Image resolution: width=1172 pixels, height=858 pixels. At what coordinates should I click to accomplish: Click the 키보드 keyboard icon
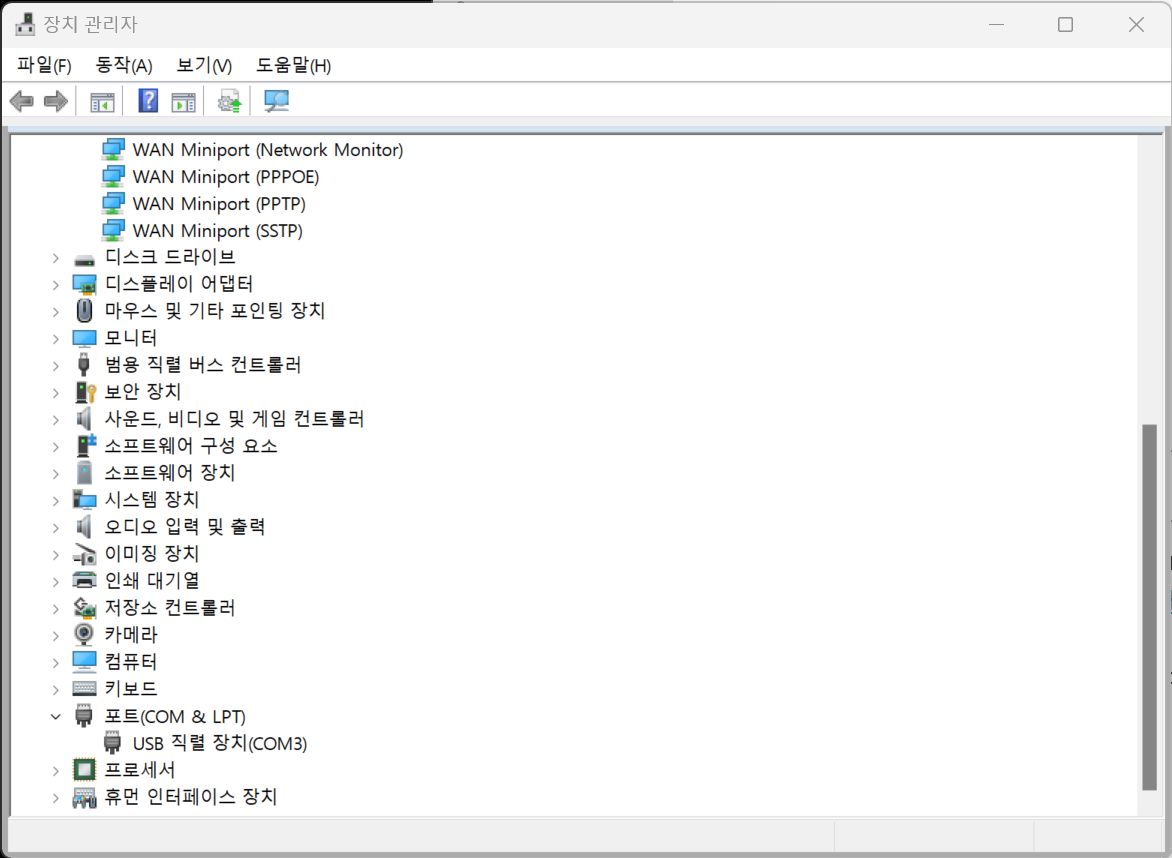tap(84, 688)
